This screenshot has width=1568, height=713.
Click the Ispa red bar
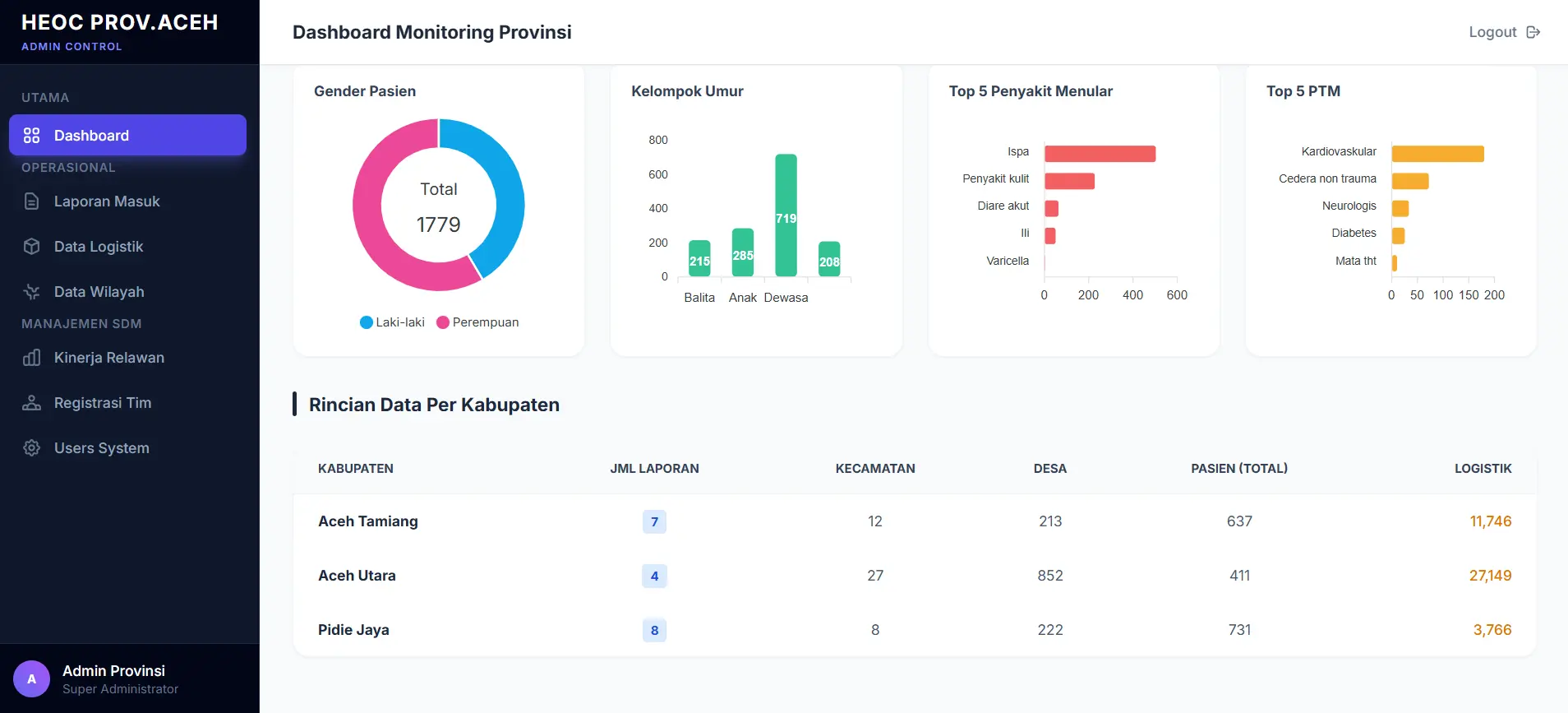click(1100, 154)
